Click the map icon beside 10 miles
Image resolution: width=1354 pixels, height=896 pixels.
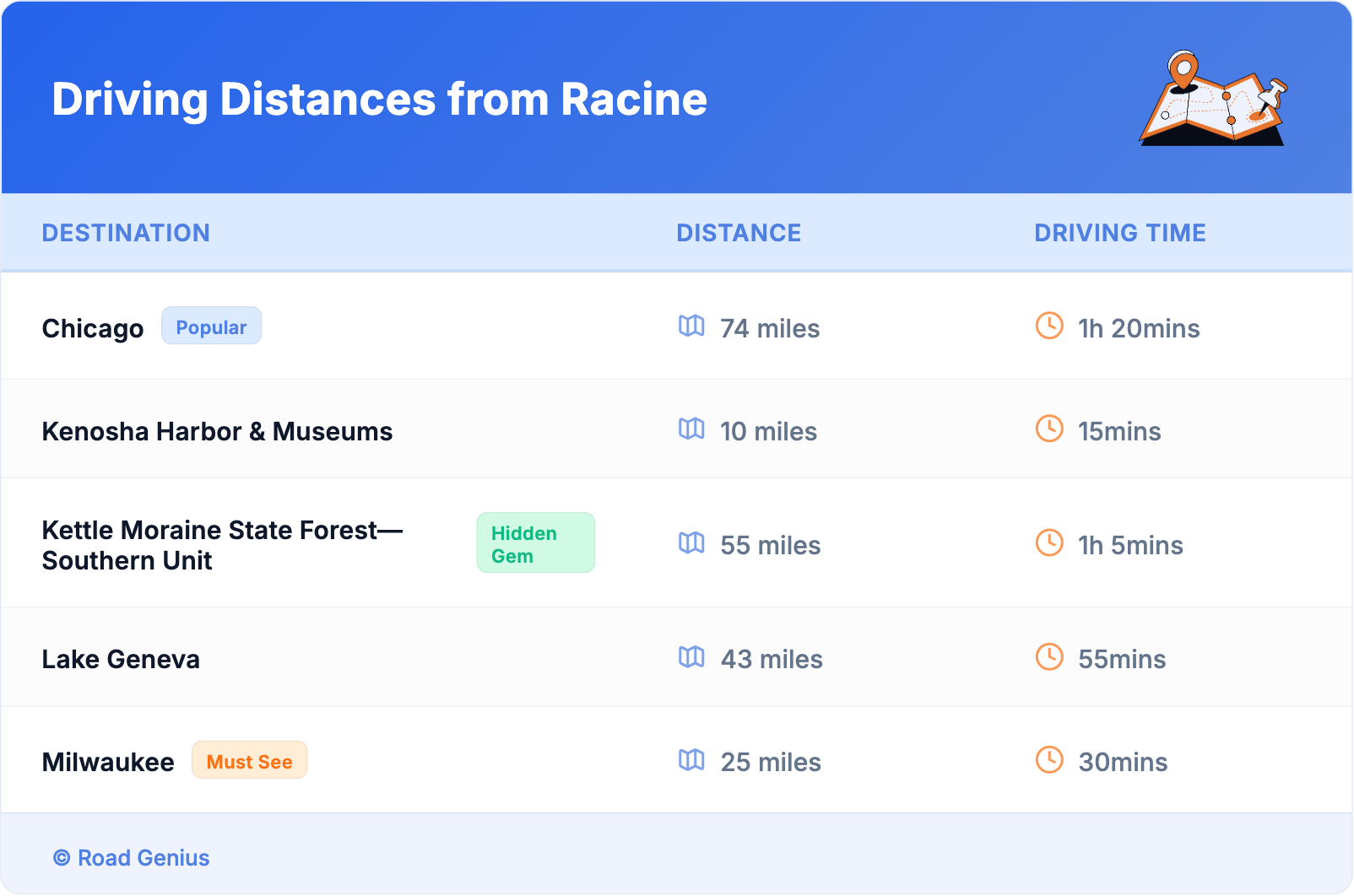(x=691, y=429)
